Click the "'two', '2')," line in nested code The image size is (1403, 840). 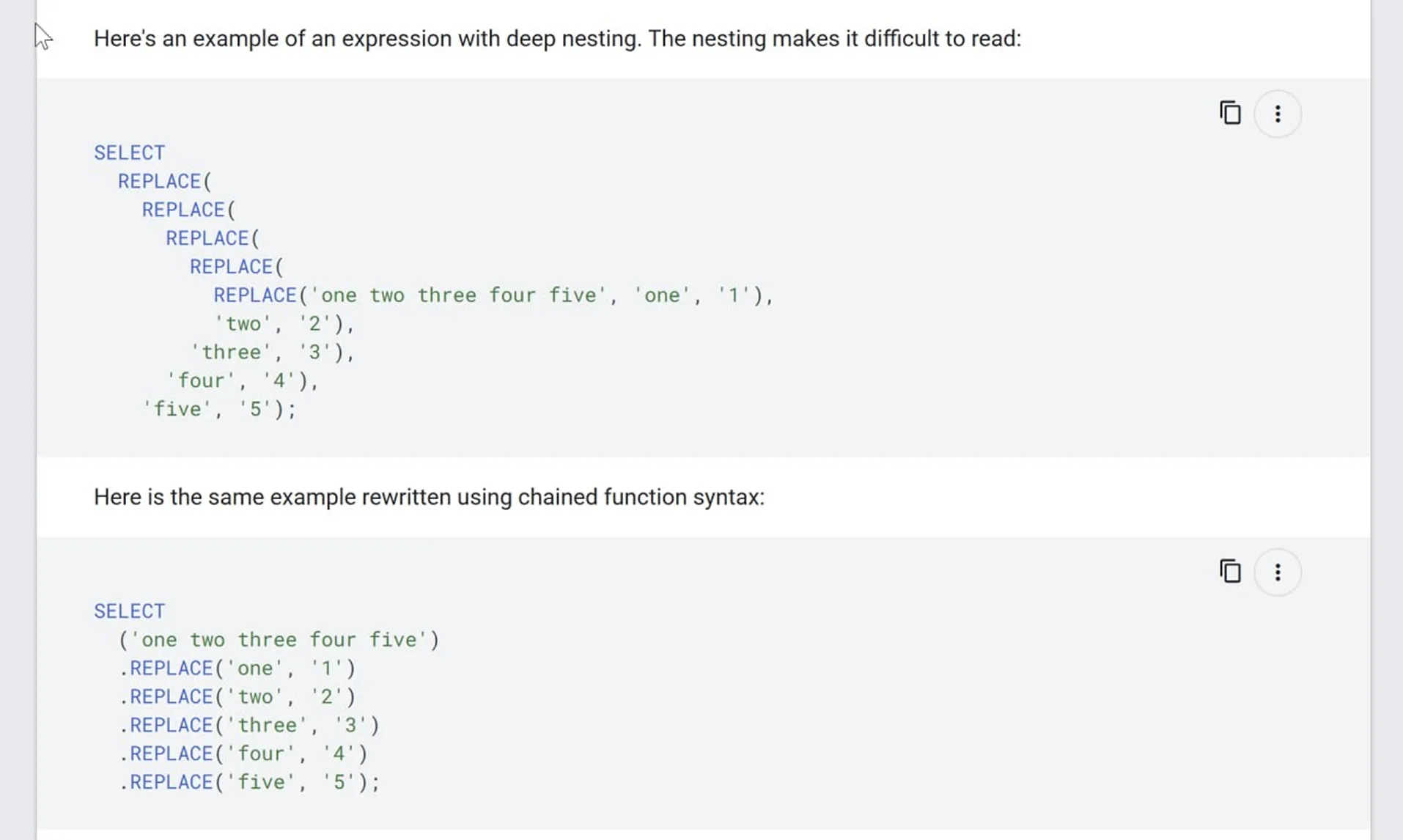(284, 324)
